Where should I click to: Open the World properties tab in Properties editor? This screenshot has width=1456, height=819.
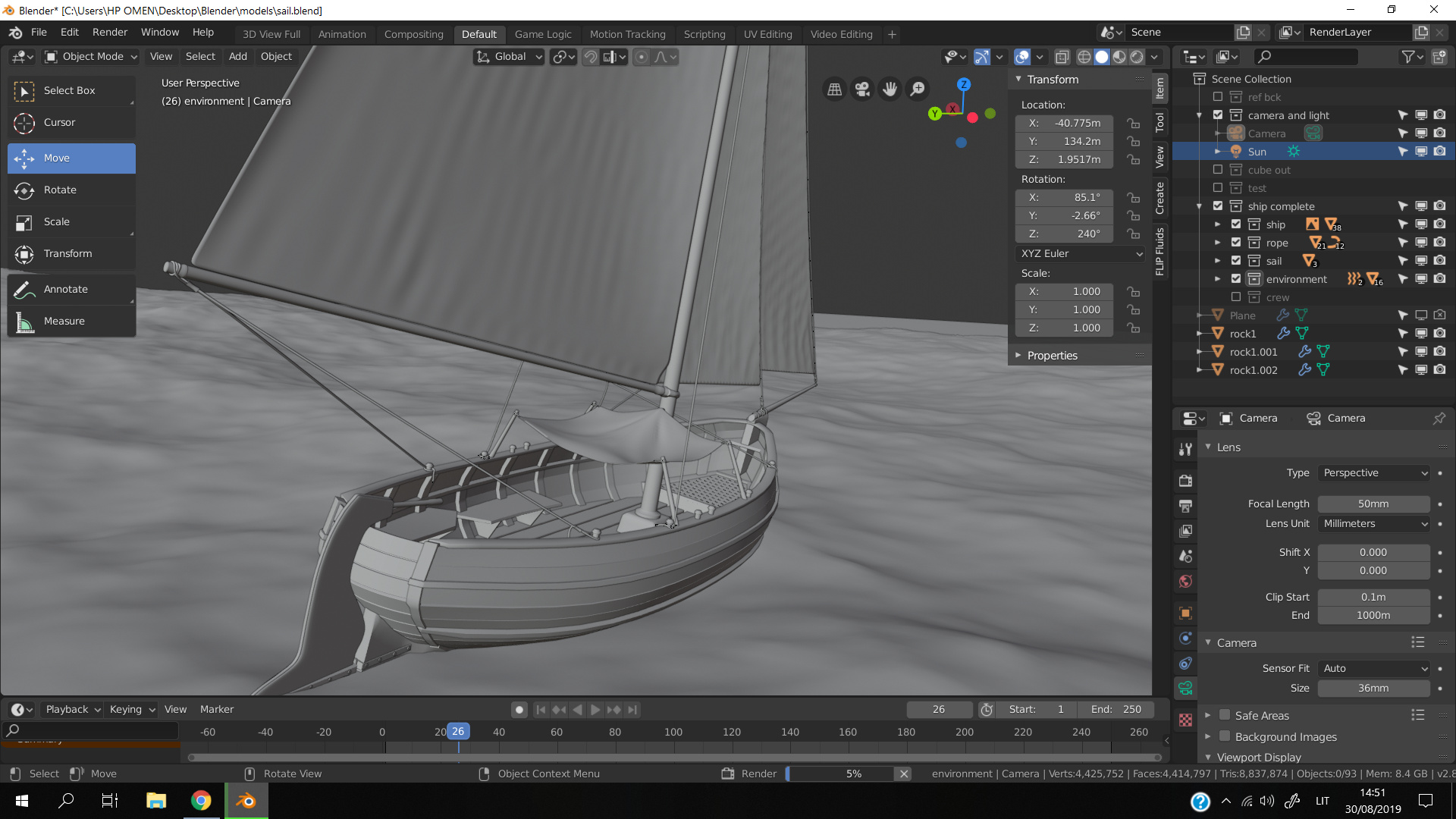[1185, 582]
